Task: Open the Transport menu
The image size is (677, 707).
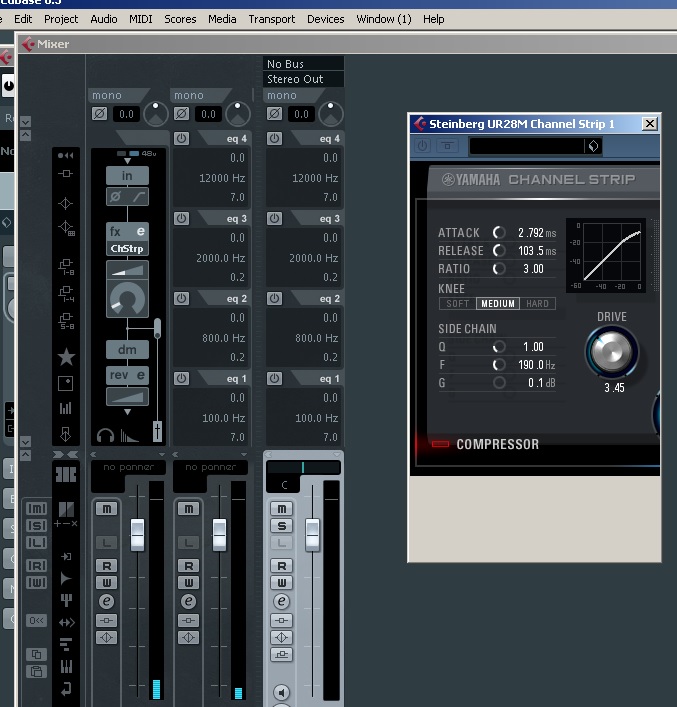Action: (x=272, y=19)
